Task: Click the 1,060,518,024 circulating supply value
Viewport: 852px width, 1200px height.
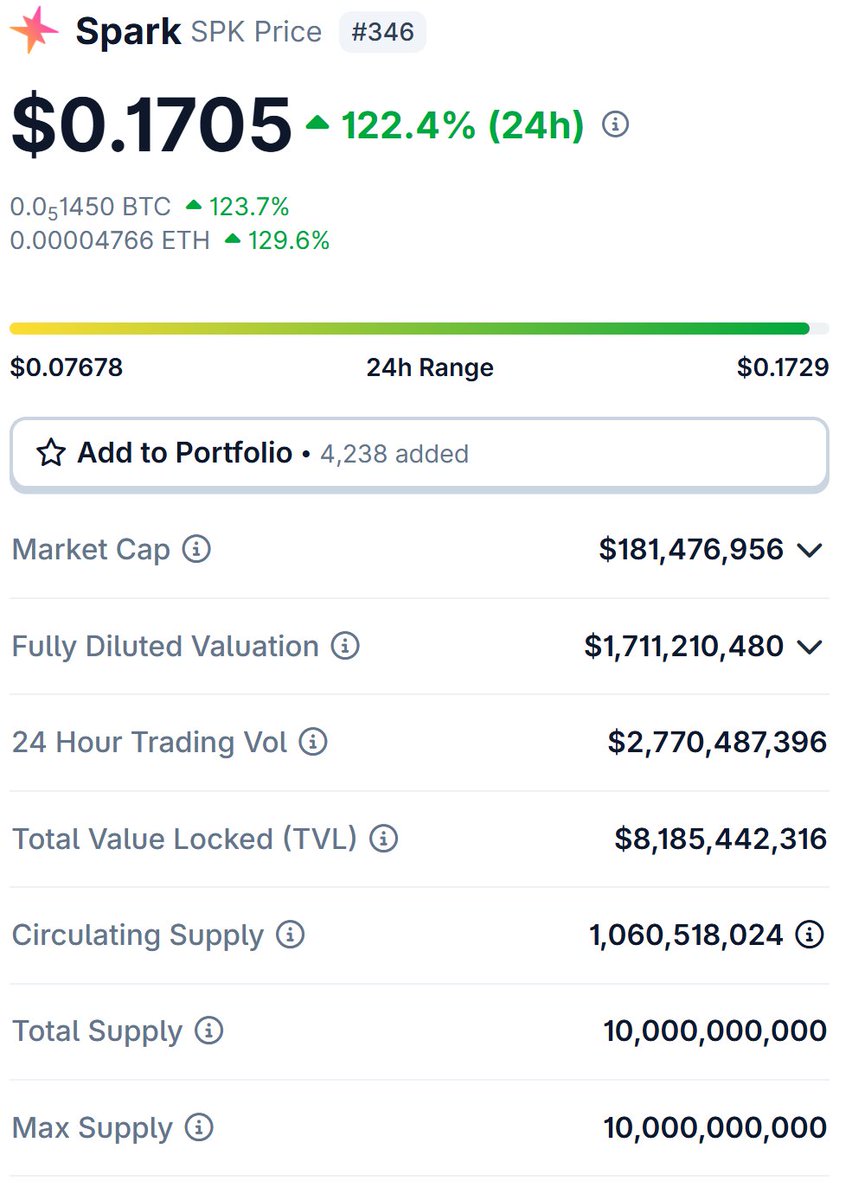Action: coord(686,935)
